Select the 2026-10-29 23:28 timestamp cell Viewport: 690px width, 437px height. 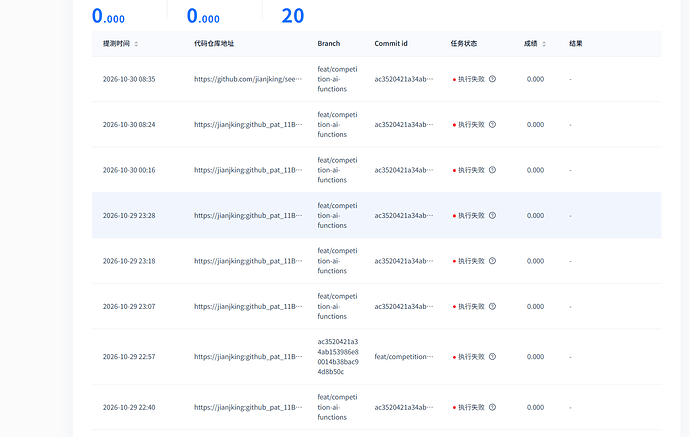point(129,216)
